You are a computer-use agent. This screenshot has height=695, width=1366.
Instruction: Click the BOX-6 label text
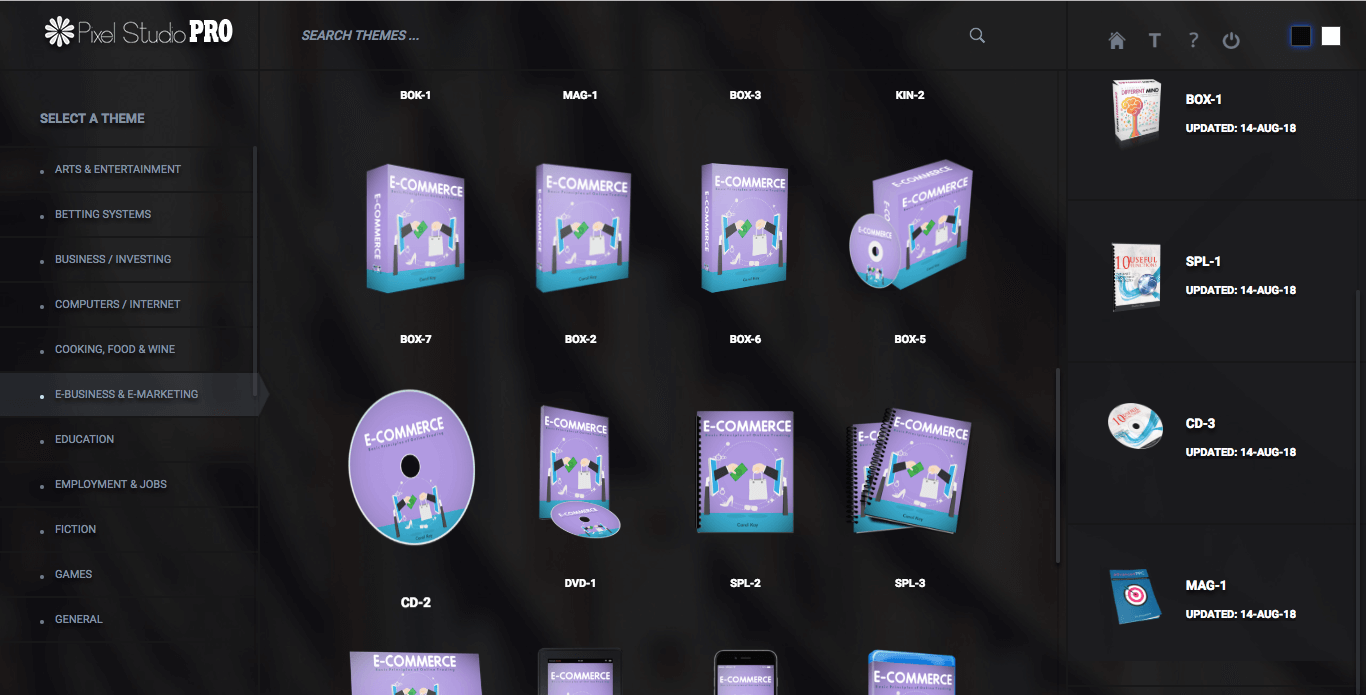pos(746,339)
